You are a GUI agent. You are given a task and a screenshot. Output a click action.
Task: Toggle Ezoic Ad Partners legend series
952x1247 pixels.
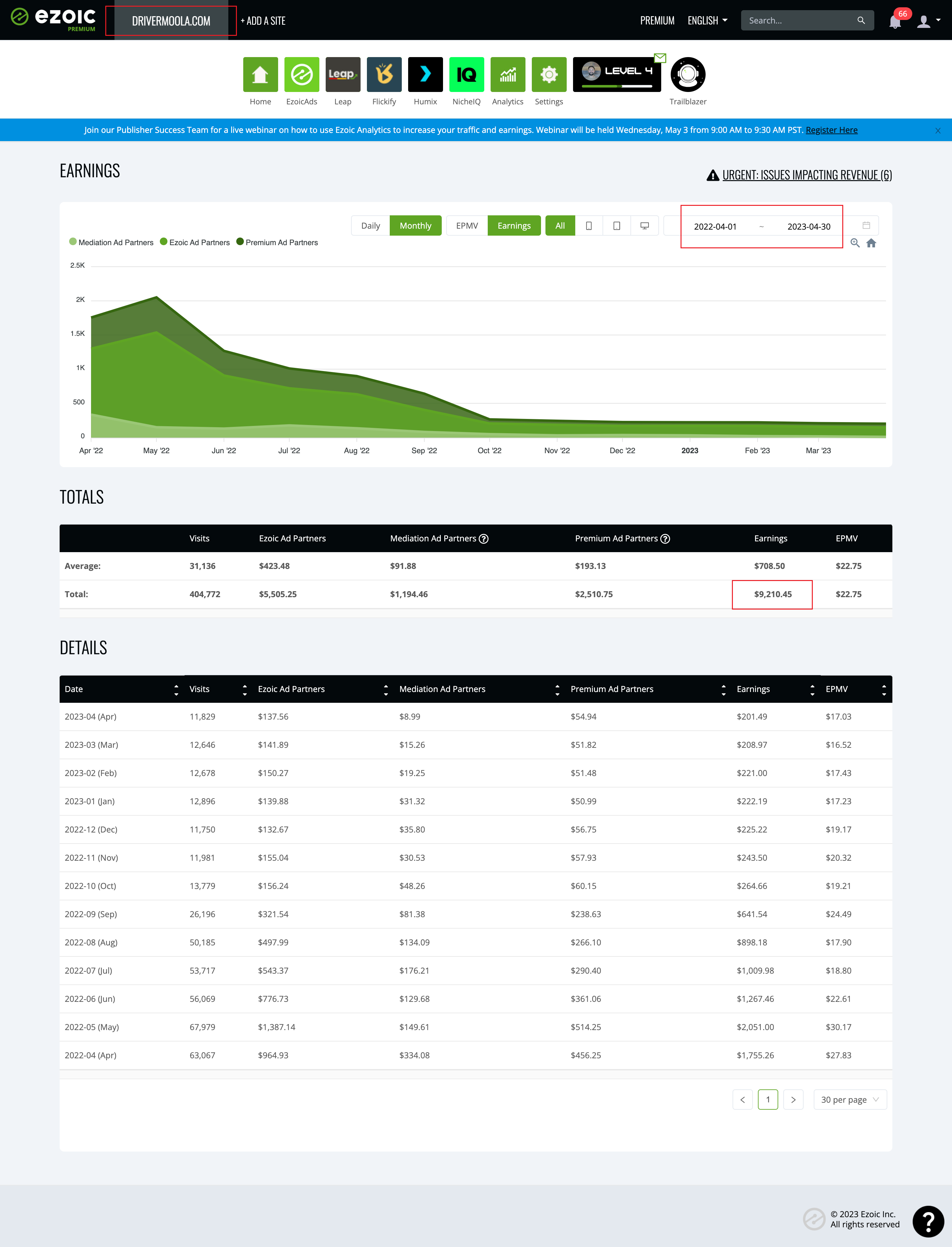click(x=195, y=243)
